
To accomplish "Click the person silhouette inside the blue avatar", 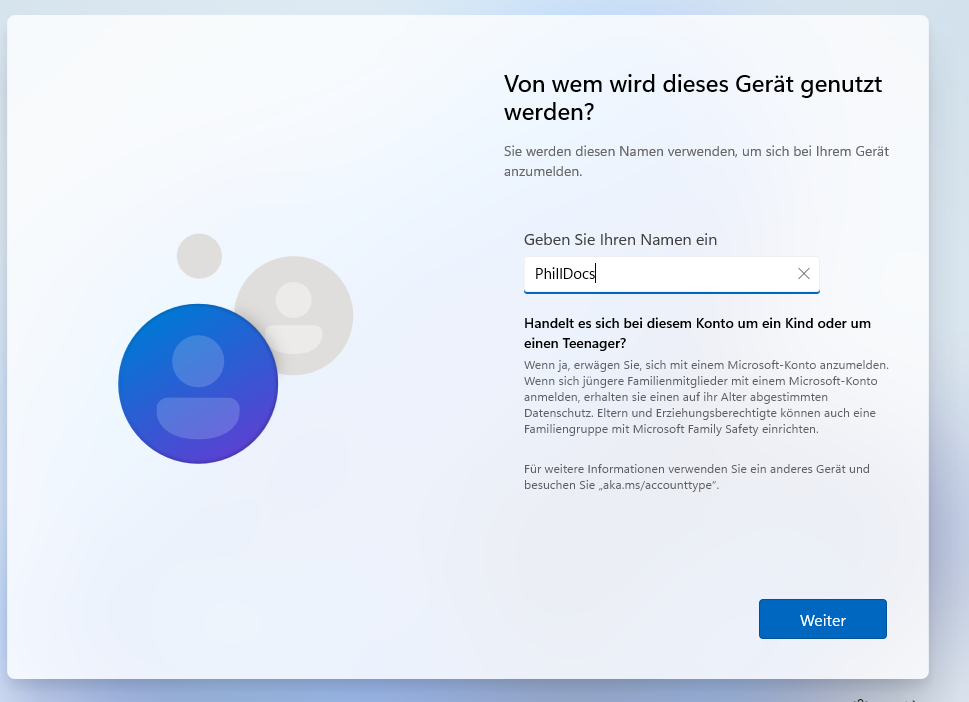I will click(198, 383).
